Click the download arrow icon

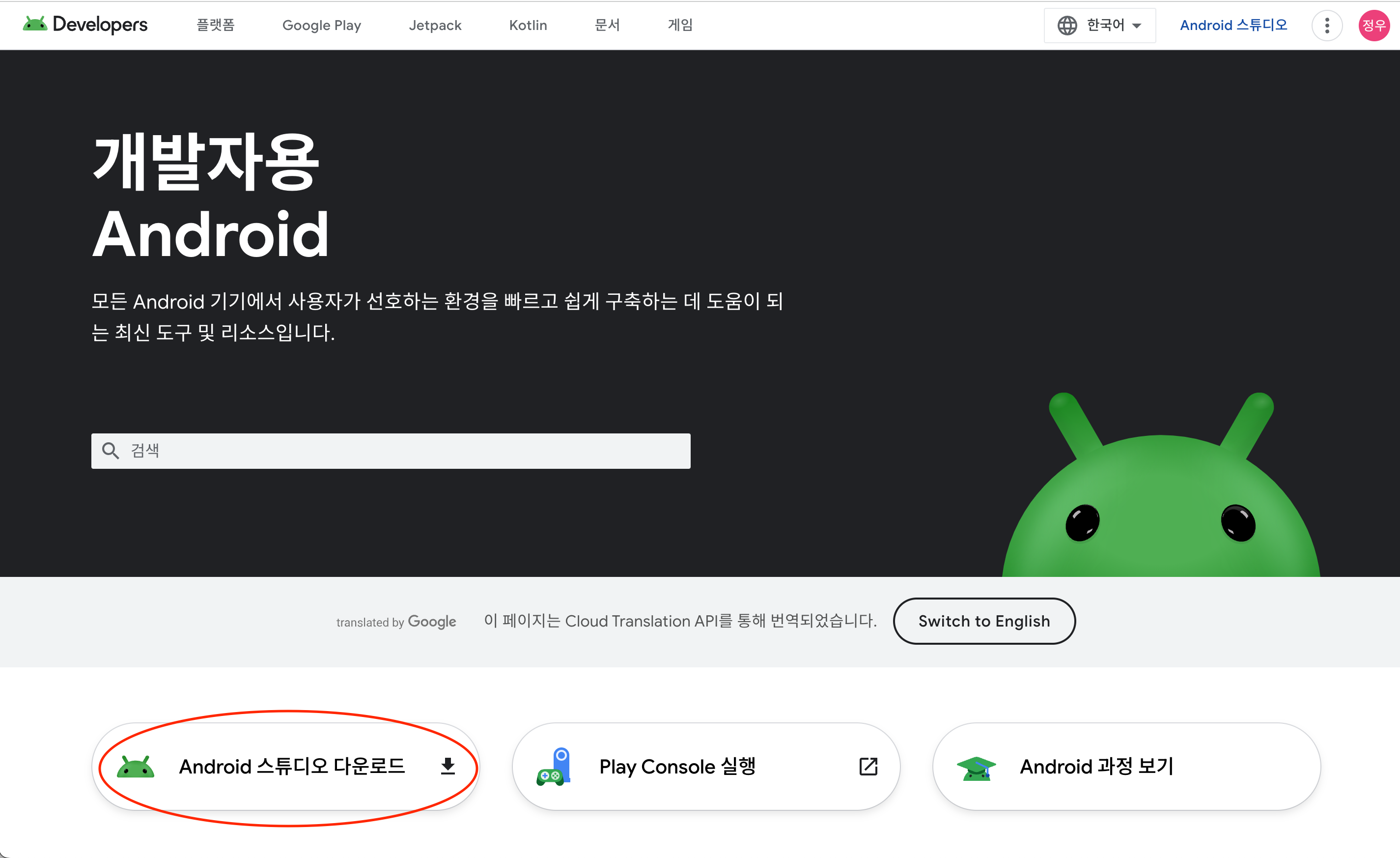(448, 766)
